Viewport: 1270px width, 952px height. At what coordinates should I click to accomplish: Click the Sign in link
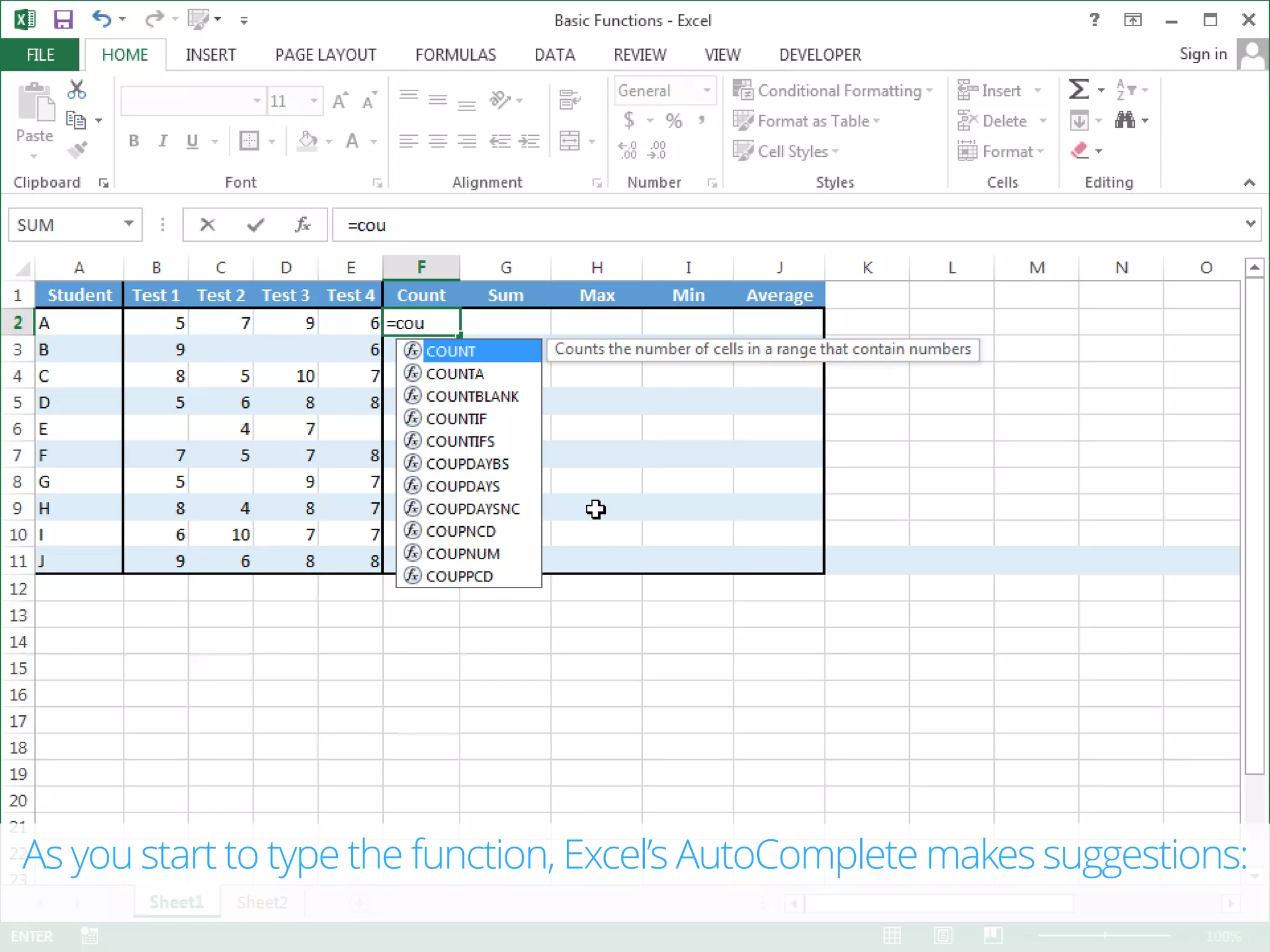pos(1203,54)
